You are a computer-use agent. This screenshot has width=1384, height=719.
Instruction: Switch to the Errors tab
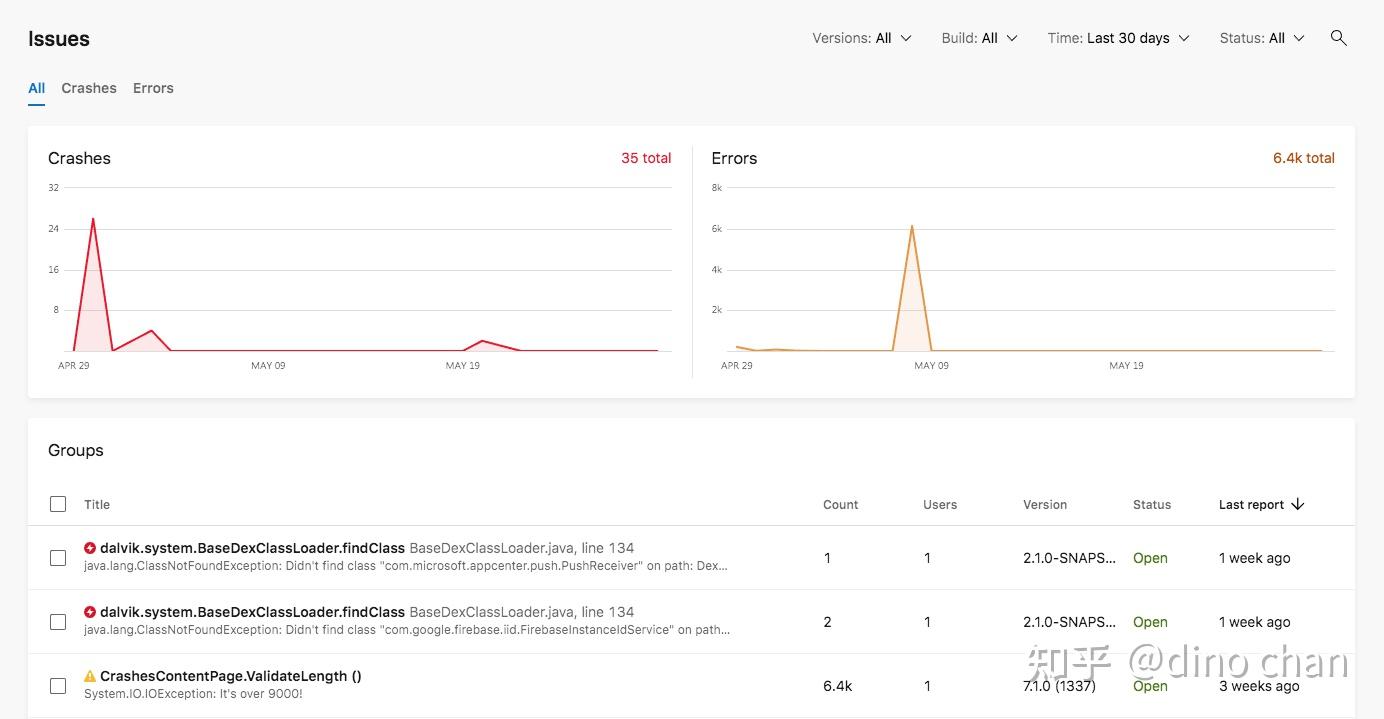[x=153, y=88]
